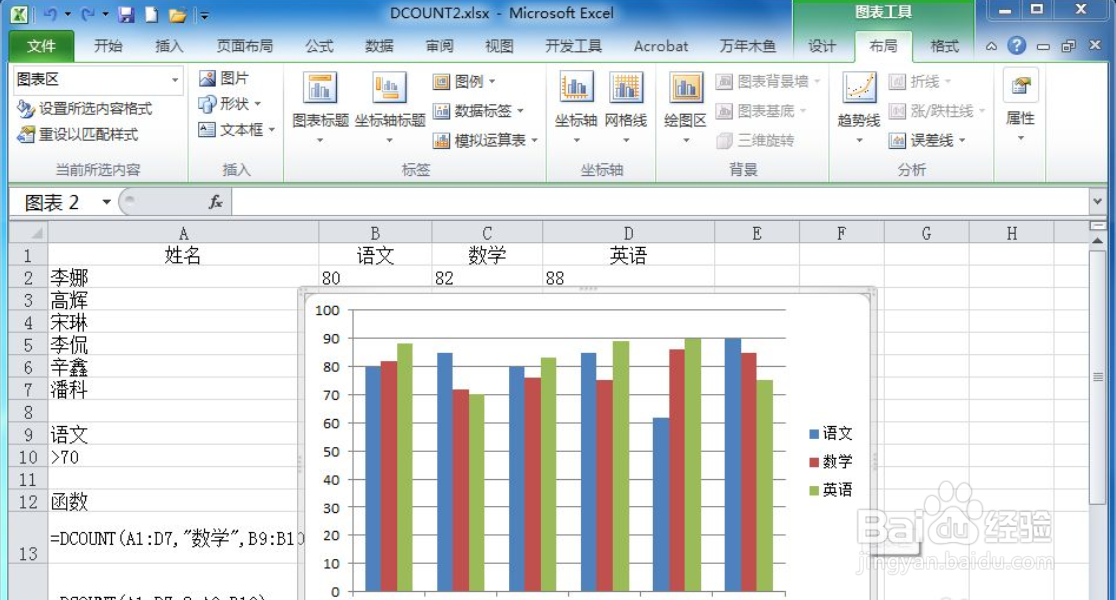This screenshot has width=1116, height=600.
Task: Click the legend entry 语文 color marker
Action: 814,433
